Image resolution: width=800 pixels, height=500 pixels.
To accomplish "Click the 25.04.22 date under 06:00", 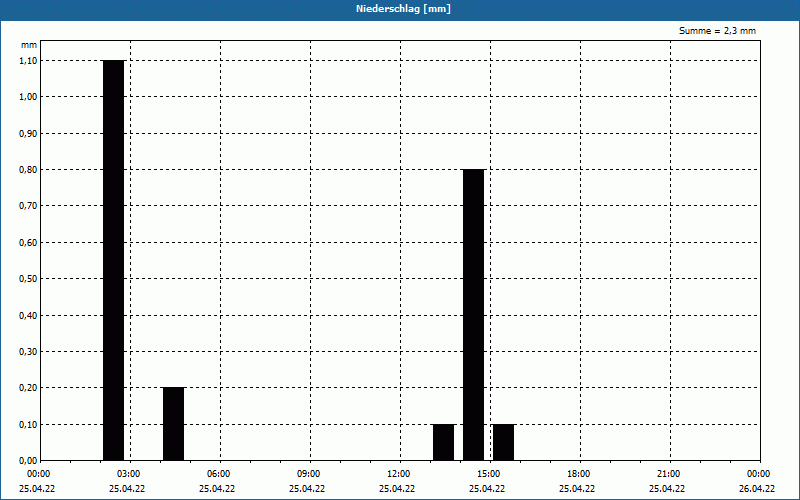I will tap(217, 489).
